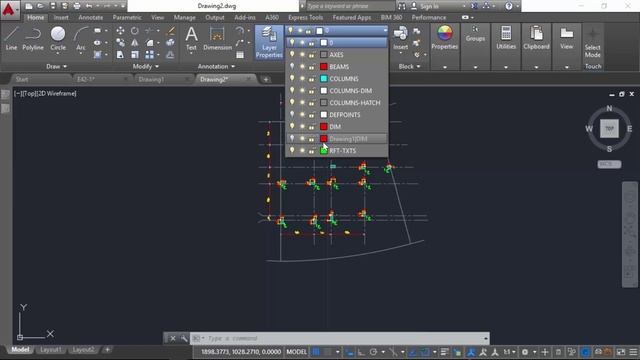This screenshot has height=360, width=640.
Task: Select the Arc tool
Action: point(81,39)
